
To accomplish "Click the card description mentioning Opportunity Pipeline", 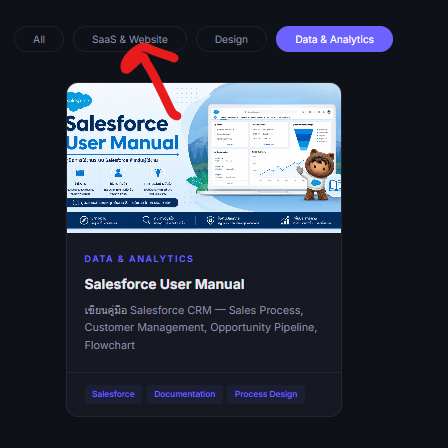I will 201,328.
